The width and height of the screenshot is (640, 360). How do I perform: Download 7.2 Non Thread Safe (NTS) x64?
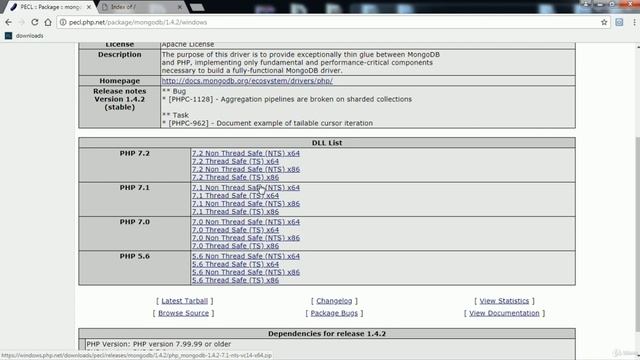[246, 153]
